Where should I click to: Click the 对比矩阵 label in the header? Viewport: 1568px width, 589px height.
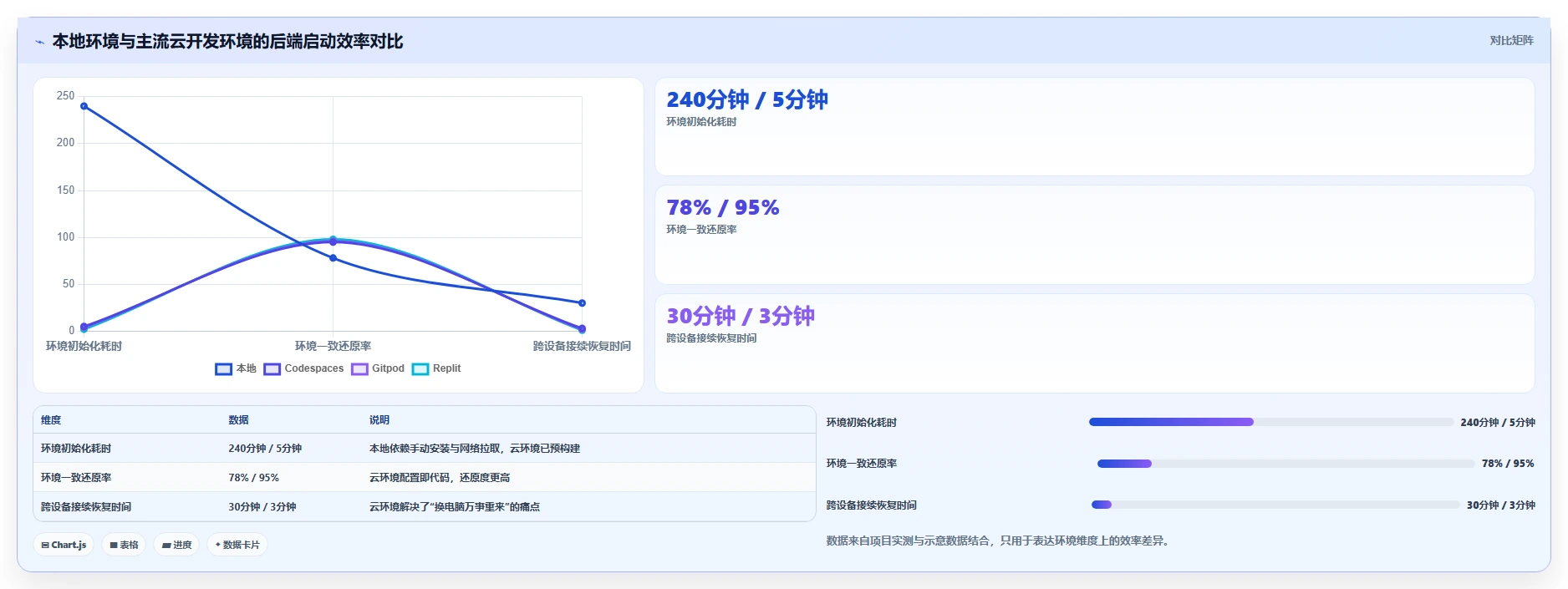tap(1511, 40)
